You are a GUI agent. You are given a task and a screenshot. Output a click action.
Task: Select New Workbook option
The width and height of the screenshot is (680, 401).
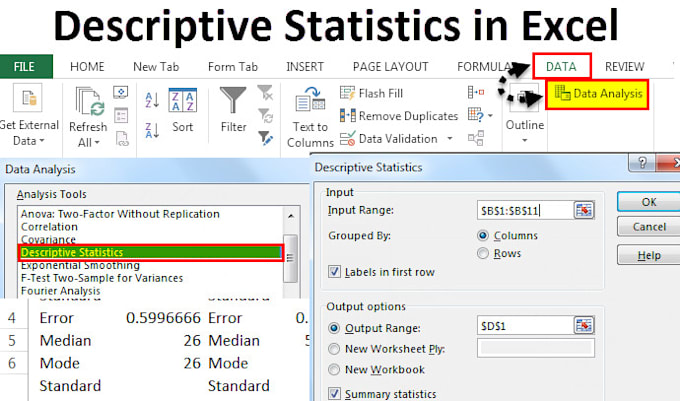[334, 369]
